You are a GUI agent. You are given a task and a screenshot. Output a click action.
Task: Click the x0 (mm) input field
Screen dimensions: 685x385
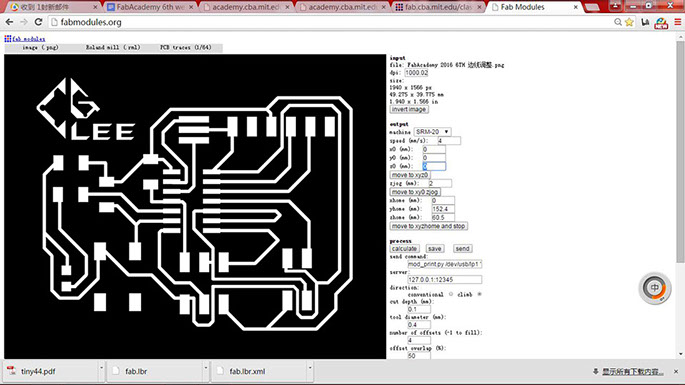(433, 149)
